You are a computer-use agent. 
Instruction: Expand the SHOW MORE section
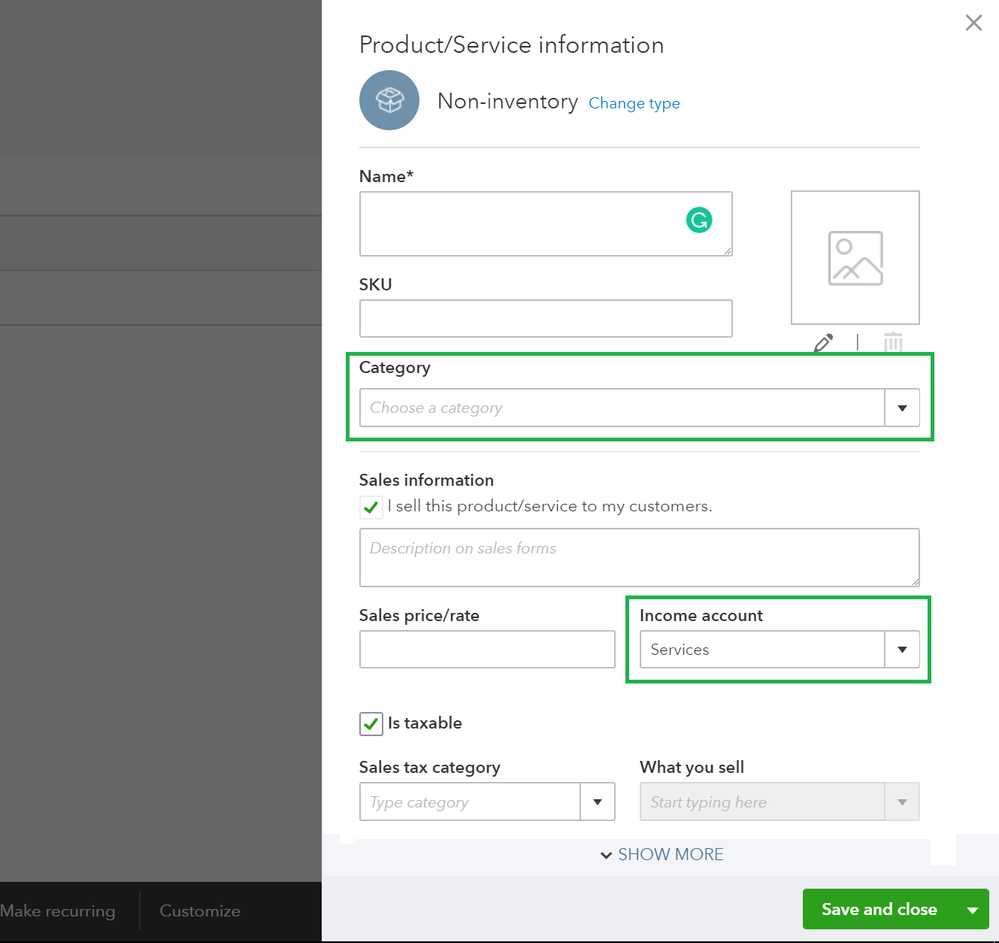point(661,855)
